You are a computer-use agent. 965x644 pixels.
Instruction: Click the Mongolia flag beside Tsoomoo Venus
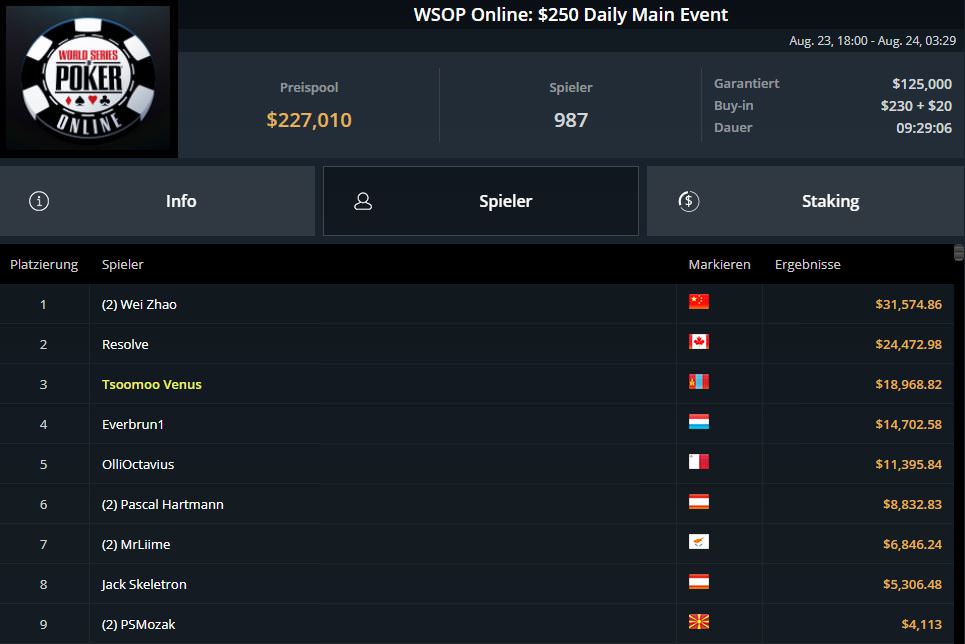[698, 382]
